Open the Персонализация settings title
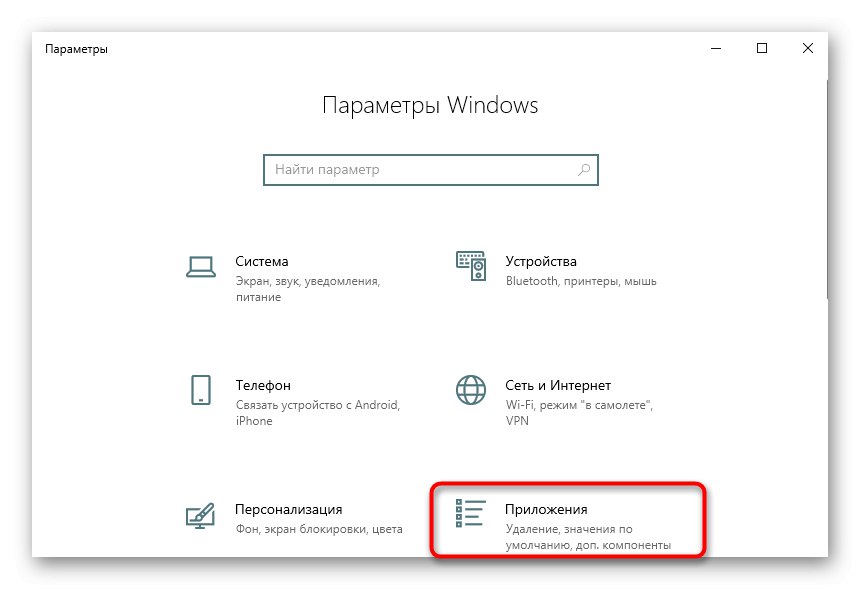Image resolution: width=860 pixels, height=589 pixels. (x=288, y=509)
